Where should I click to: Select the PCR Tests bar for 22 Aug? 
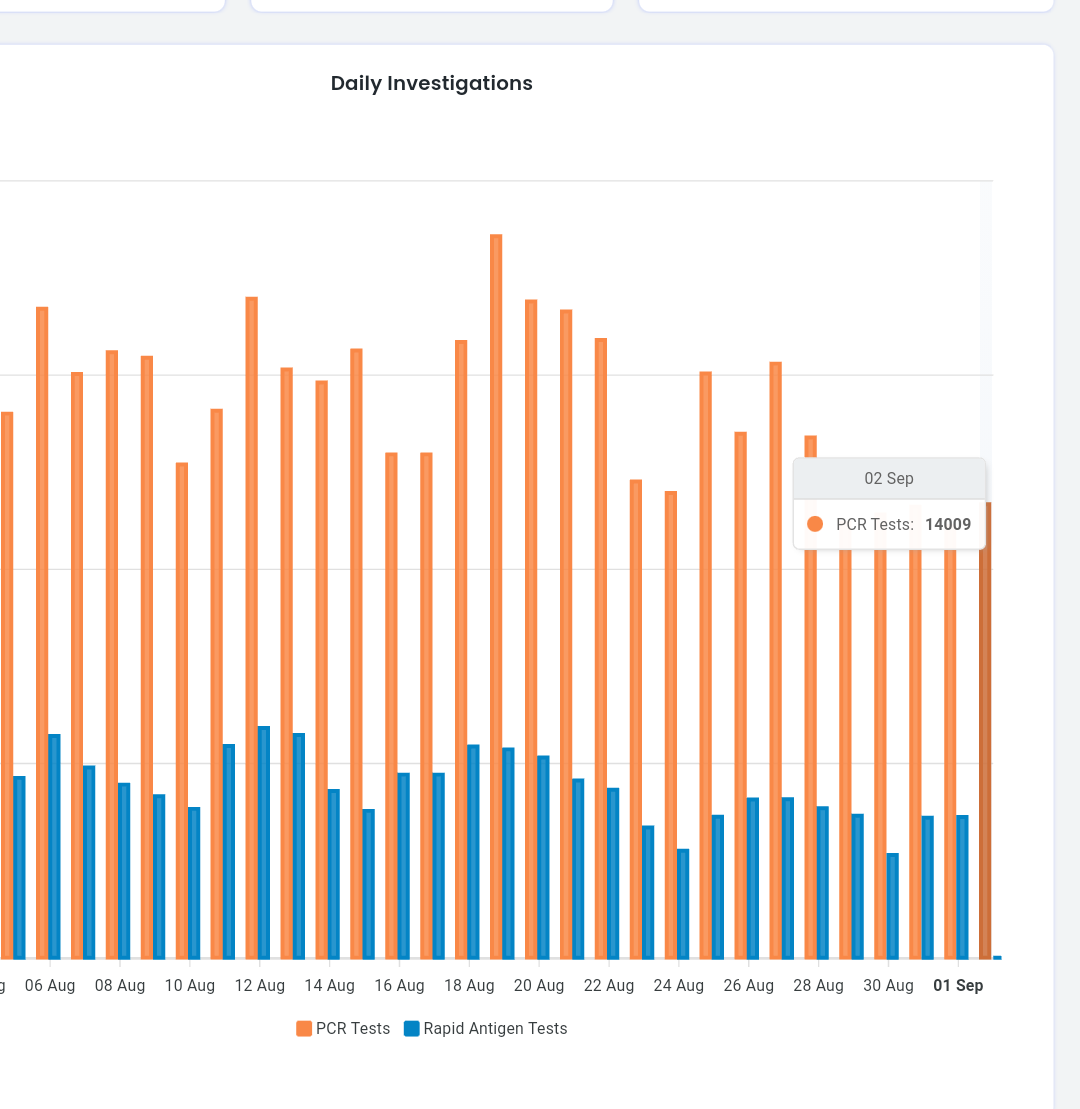click(601, 649)
